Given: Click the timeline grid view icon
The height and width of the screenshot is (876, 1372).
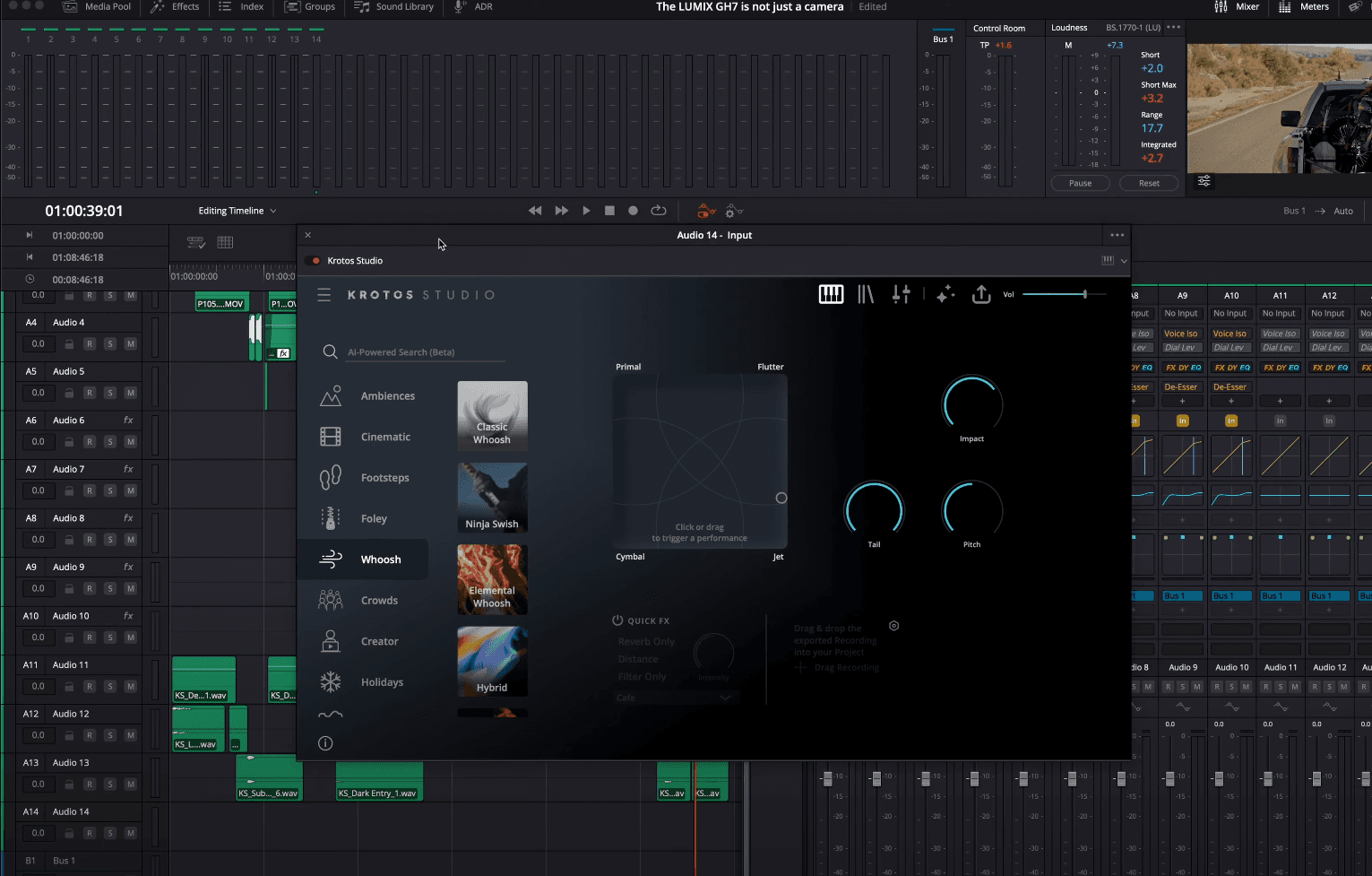Looking at the screenshot, I should click(225, 242).
